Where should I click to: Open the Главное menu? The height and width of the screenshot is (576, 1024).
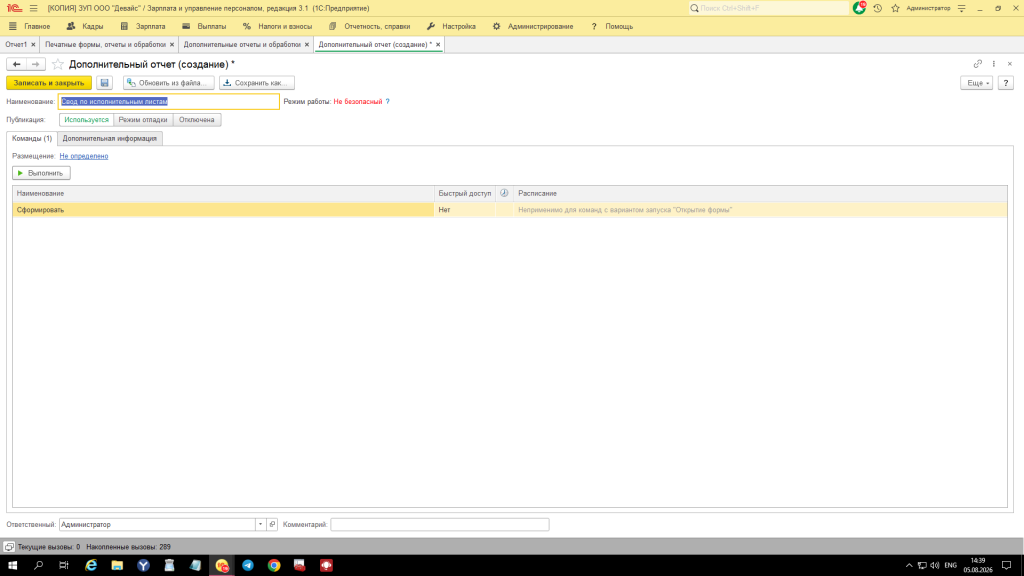tap(30, 27)
